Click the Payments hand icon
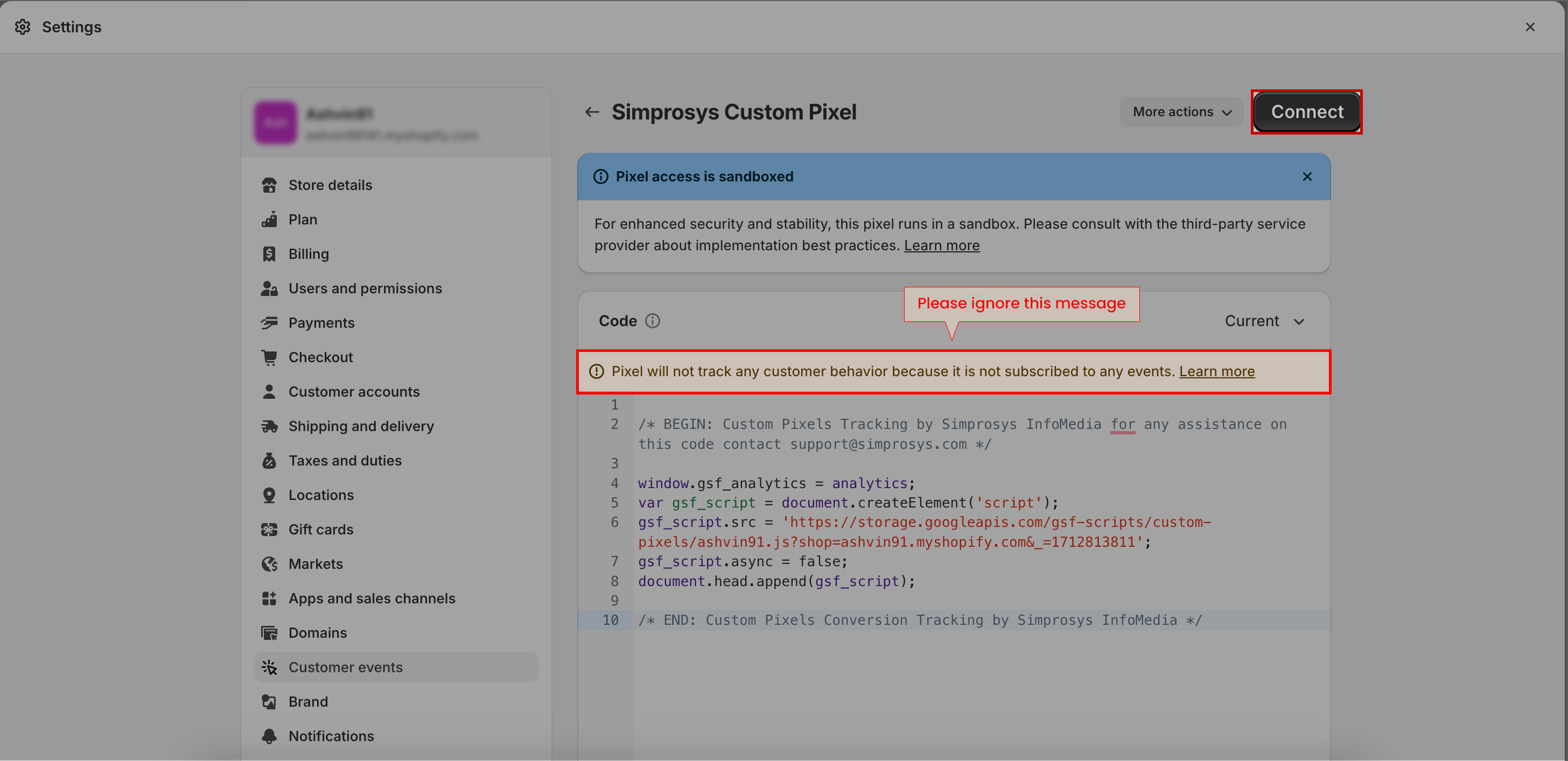The height and width of the screenshot is (761, 1568). coord(269,322)
